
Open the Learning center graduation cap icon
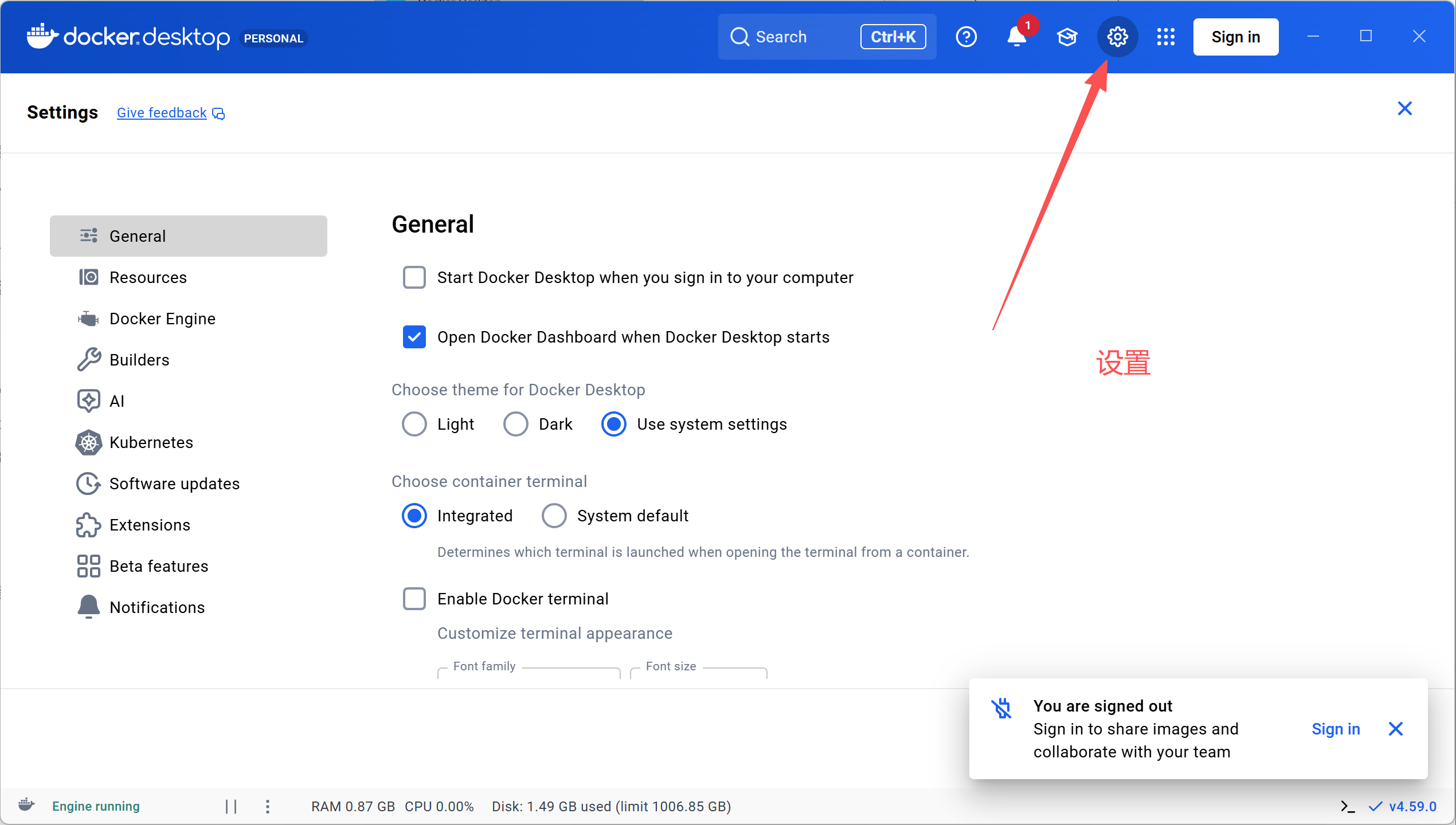[x=1067, y=37]
